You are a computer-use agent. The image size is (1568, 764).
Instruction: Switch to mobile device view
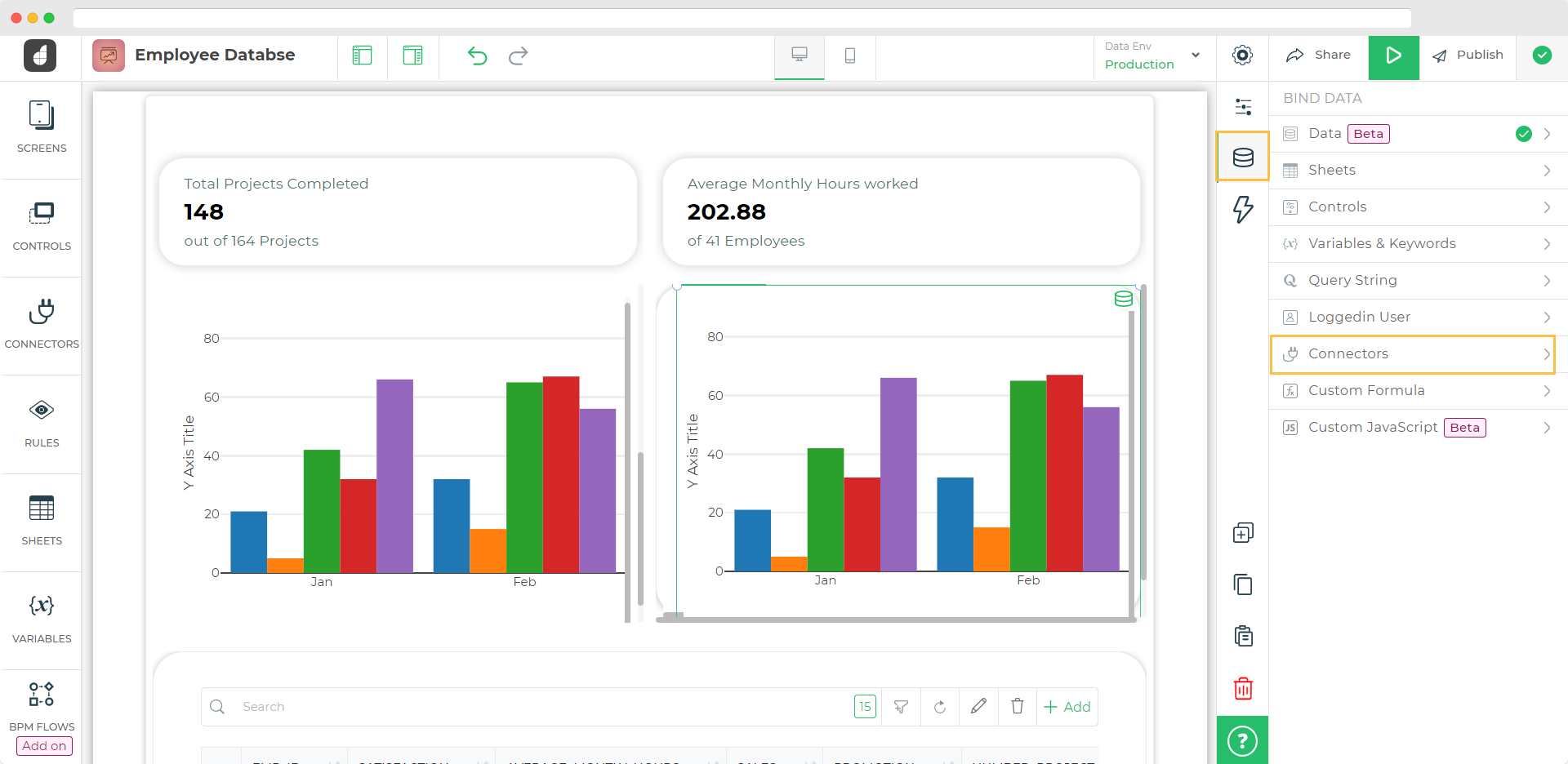tap(849, 56)
